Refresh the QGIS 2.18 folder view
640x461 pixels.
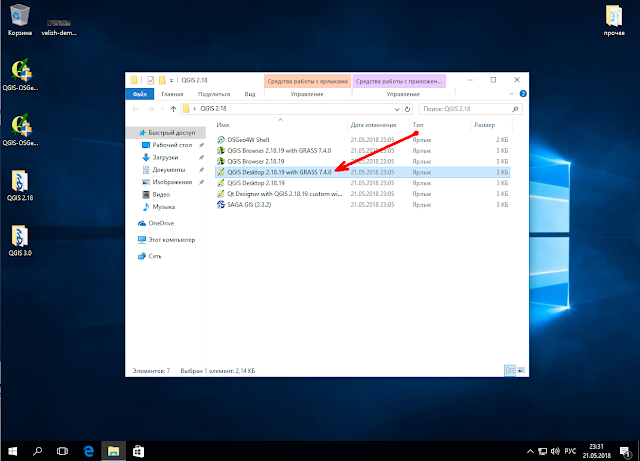407,109
